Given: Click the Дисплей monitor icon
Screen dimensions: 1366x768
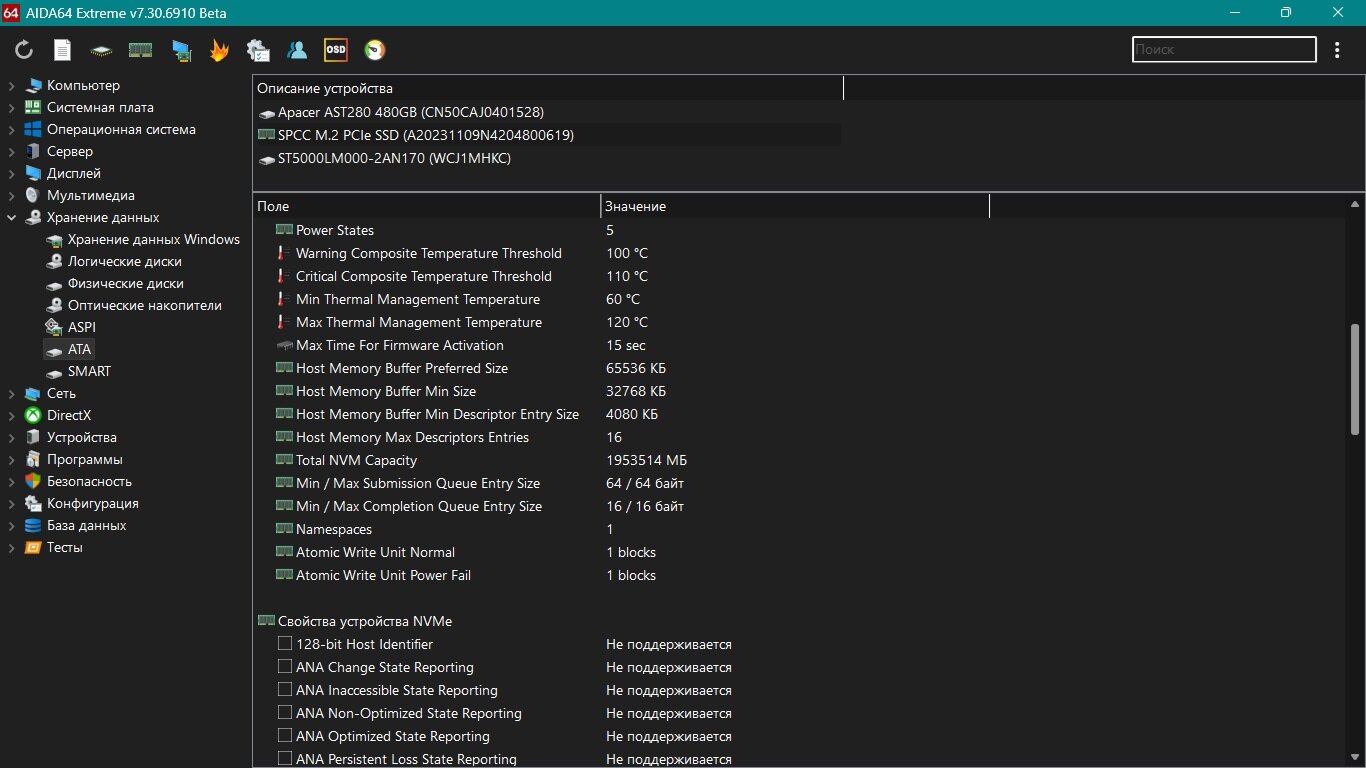Looking at the screenshot, I should point(33,173).
